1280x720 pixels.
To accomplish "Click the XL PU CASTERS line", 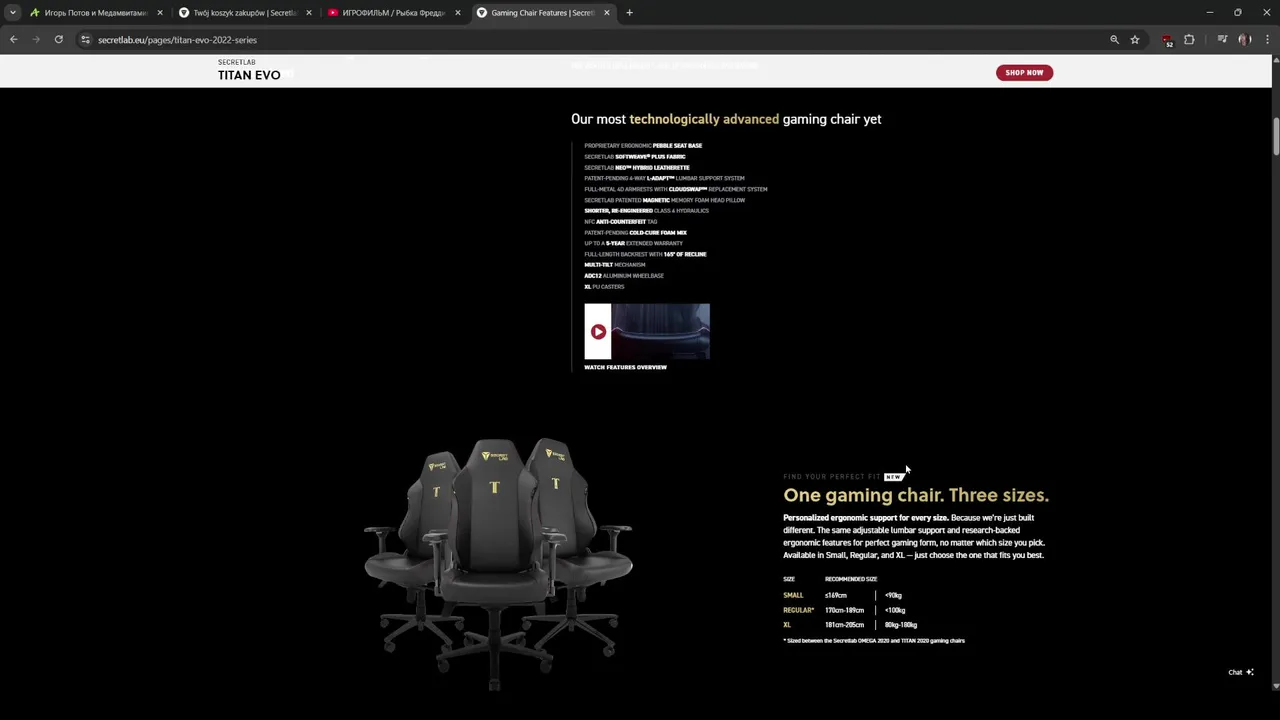I will pyautogui.click(x=604, y=287).
